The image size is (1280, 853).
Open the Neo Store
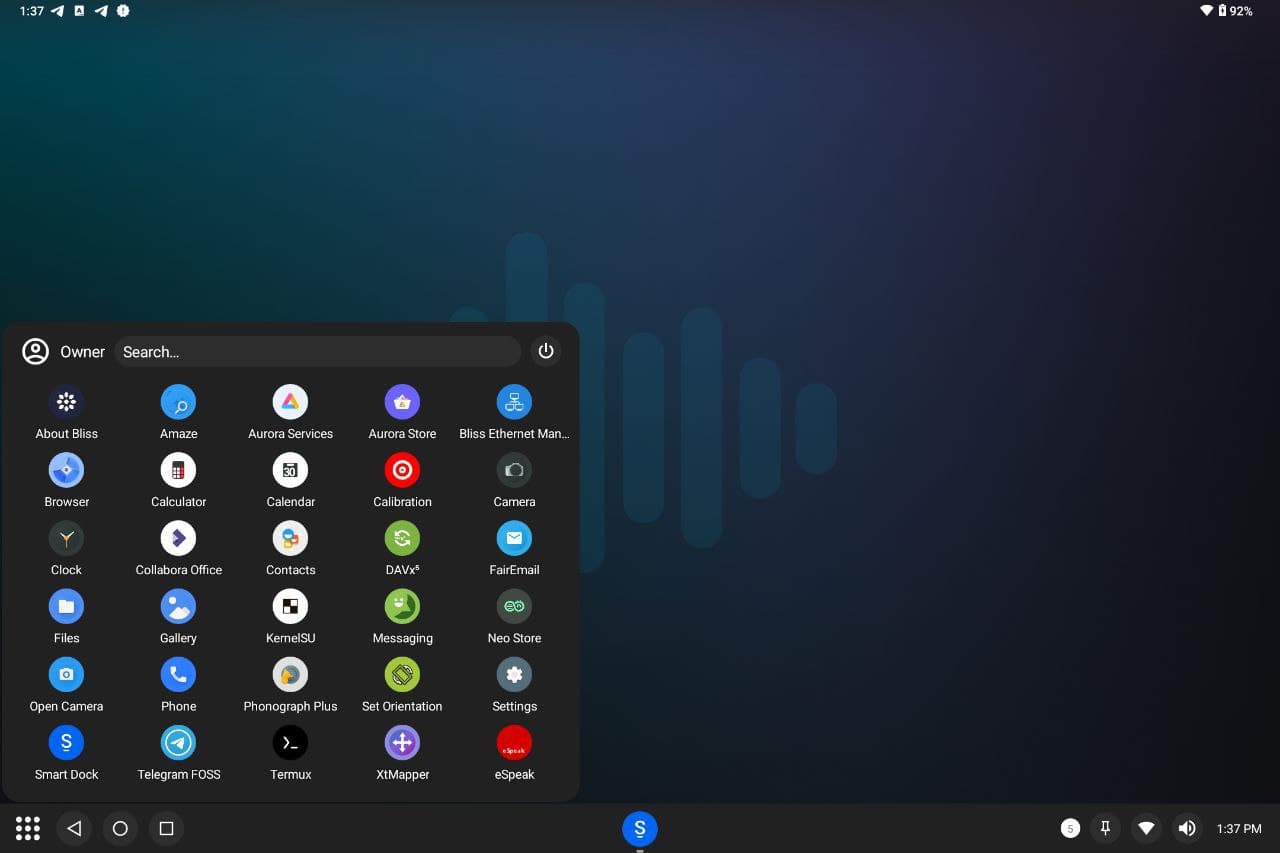(514, 606)
